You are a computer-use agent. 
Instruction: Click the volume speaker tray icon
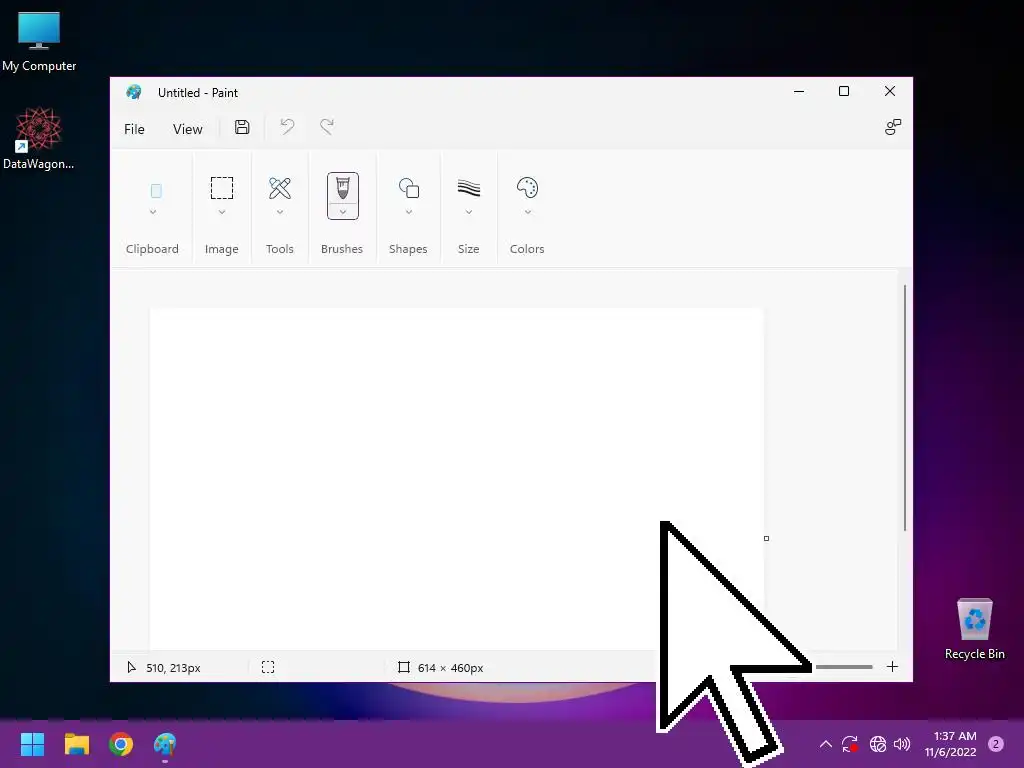(x=902, y=744)
